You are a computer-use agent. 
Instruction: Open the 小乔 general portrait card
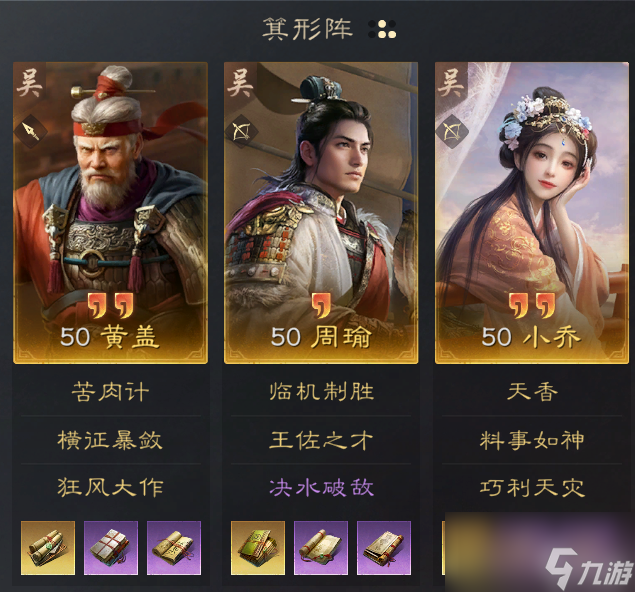(x=532, y=213)
